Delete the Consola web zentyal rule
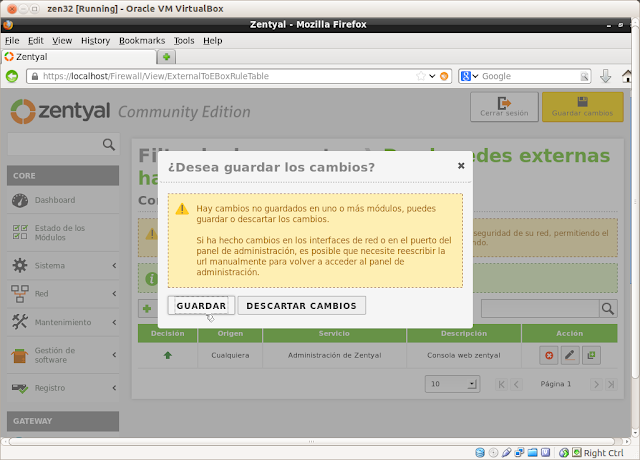Screen dimensions: 640x460 [x=549, y=356]
